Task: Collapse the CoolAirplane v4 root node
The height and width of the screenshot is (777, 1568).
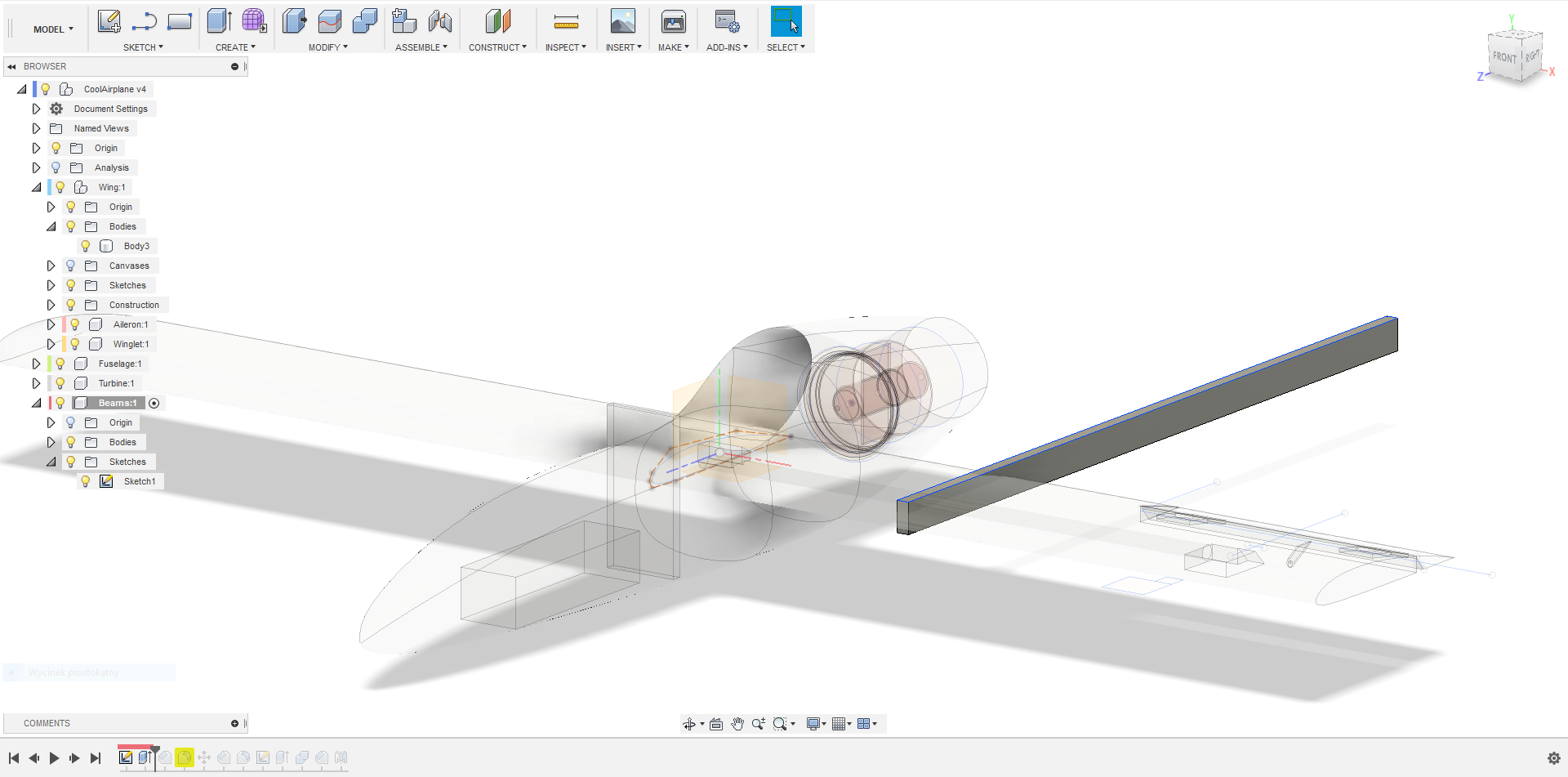Action: click(x=21, y=89)
